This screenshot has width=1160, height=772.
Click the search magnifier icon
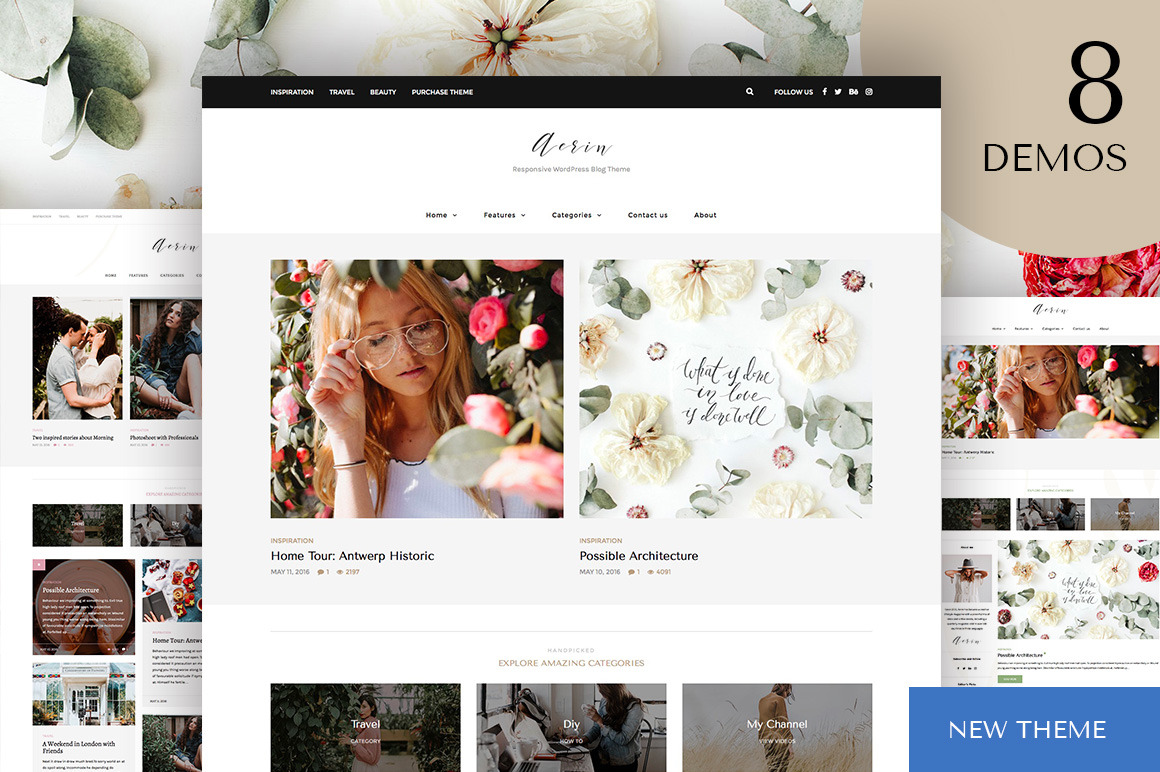[x=749, y=92]
